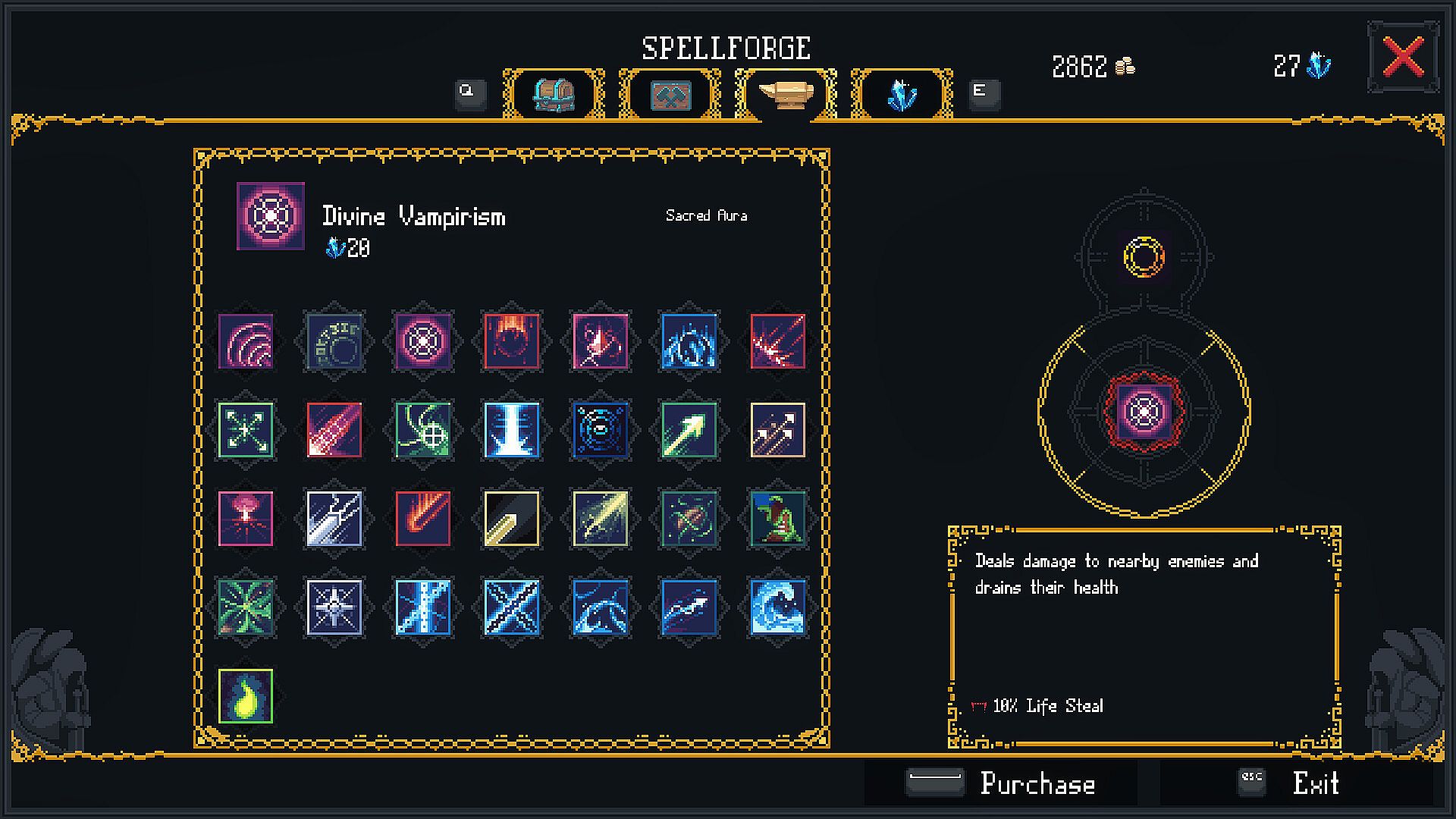Select the anvil forge tab
The width and height of the screenshot is (1456, 819).
point(786,95)
